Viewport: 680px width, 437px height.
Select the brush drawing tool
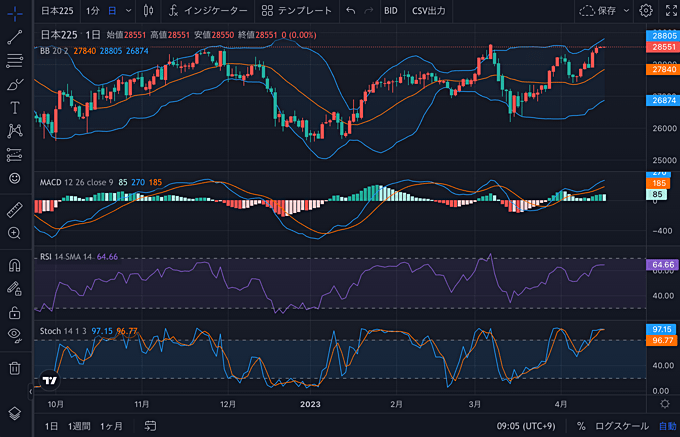[15, 84]
